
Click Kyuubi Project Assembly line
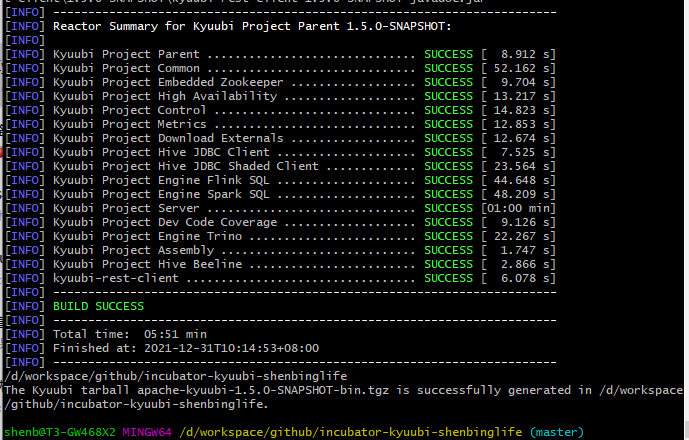click(280, 251)
